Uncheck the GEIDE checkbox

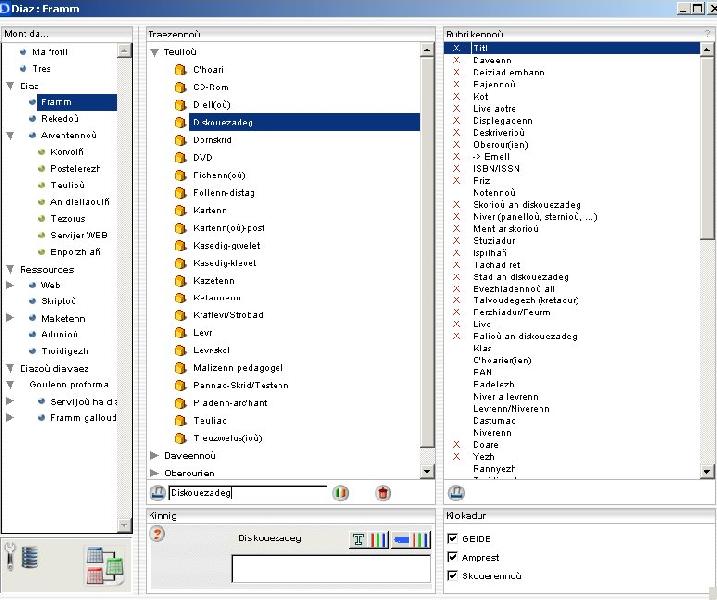pyautogui.click(x=453, y=539)
